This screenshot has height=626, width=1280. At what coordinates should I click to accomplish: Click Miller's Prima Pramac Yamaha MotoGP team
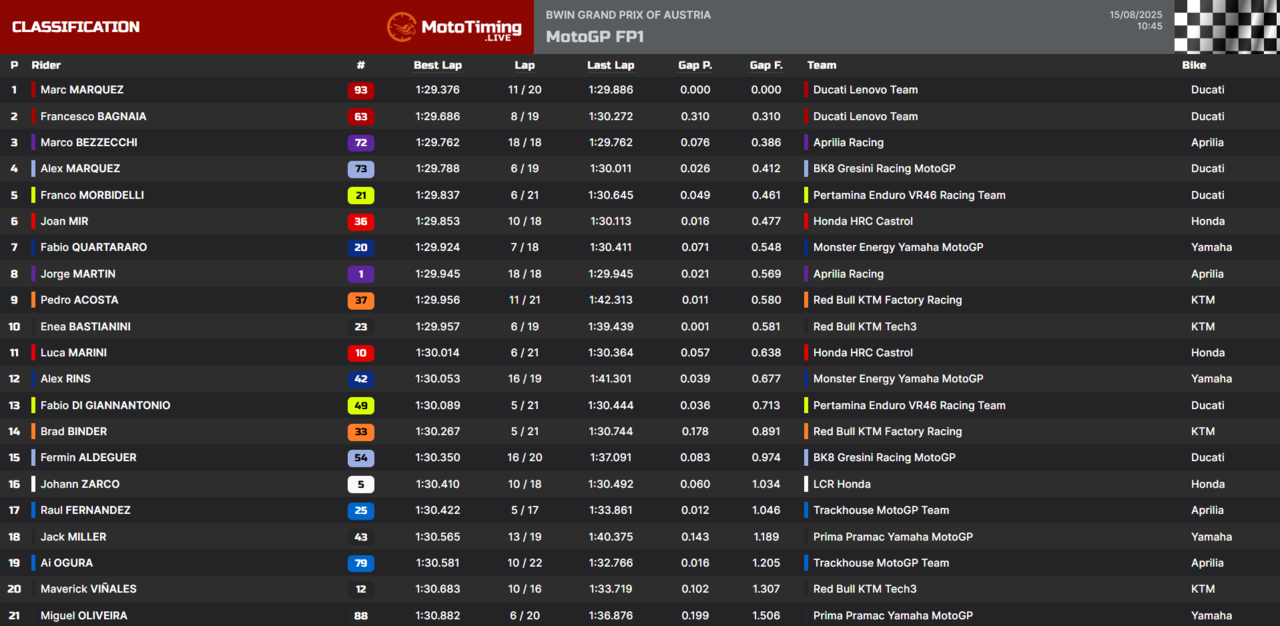click(x=893, y=537)
